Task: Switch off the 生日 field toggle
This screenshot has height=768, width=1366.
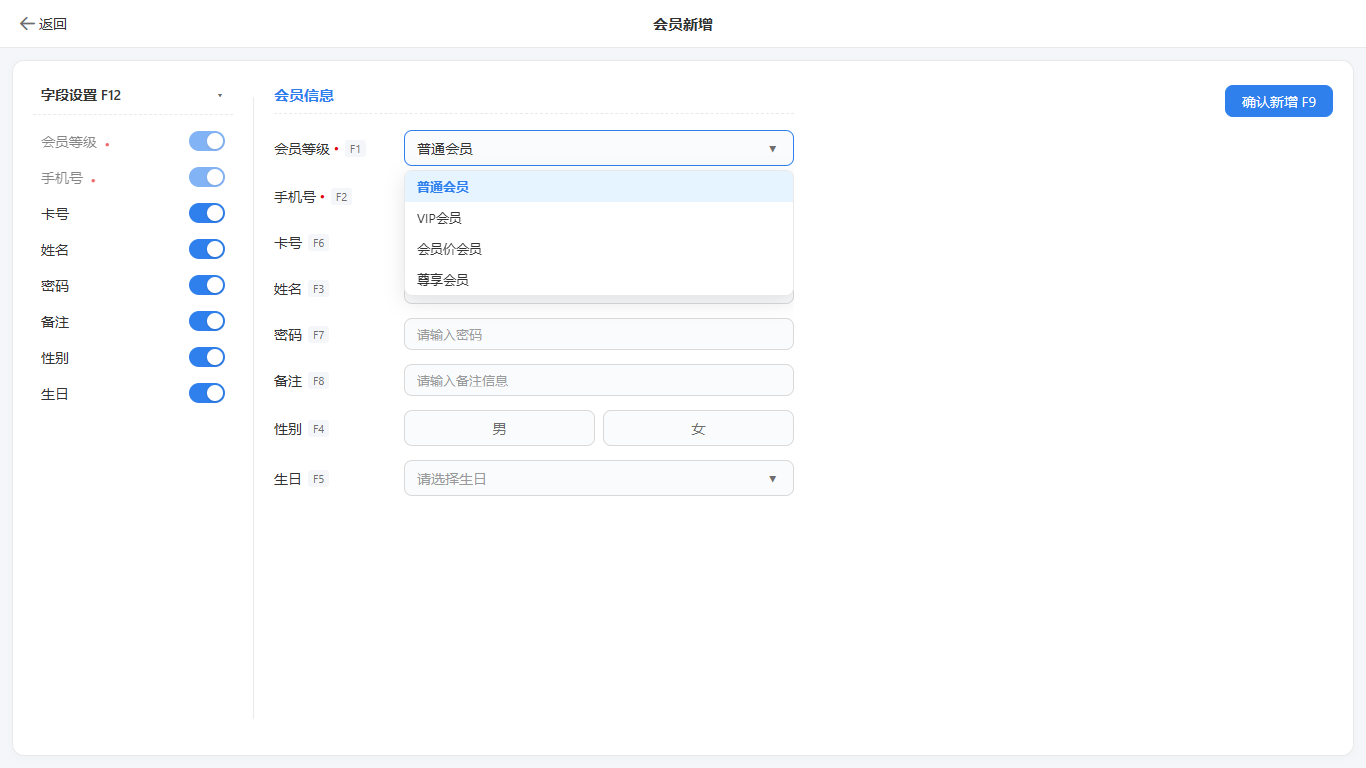Action: coord(207,393)
